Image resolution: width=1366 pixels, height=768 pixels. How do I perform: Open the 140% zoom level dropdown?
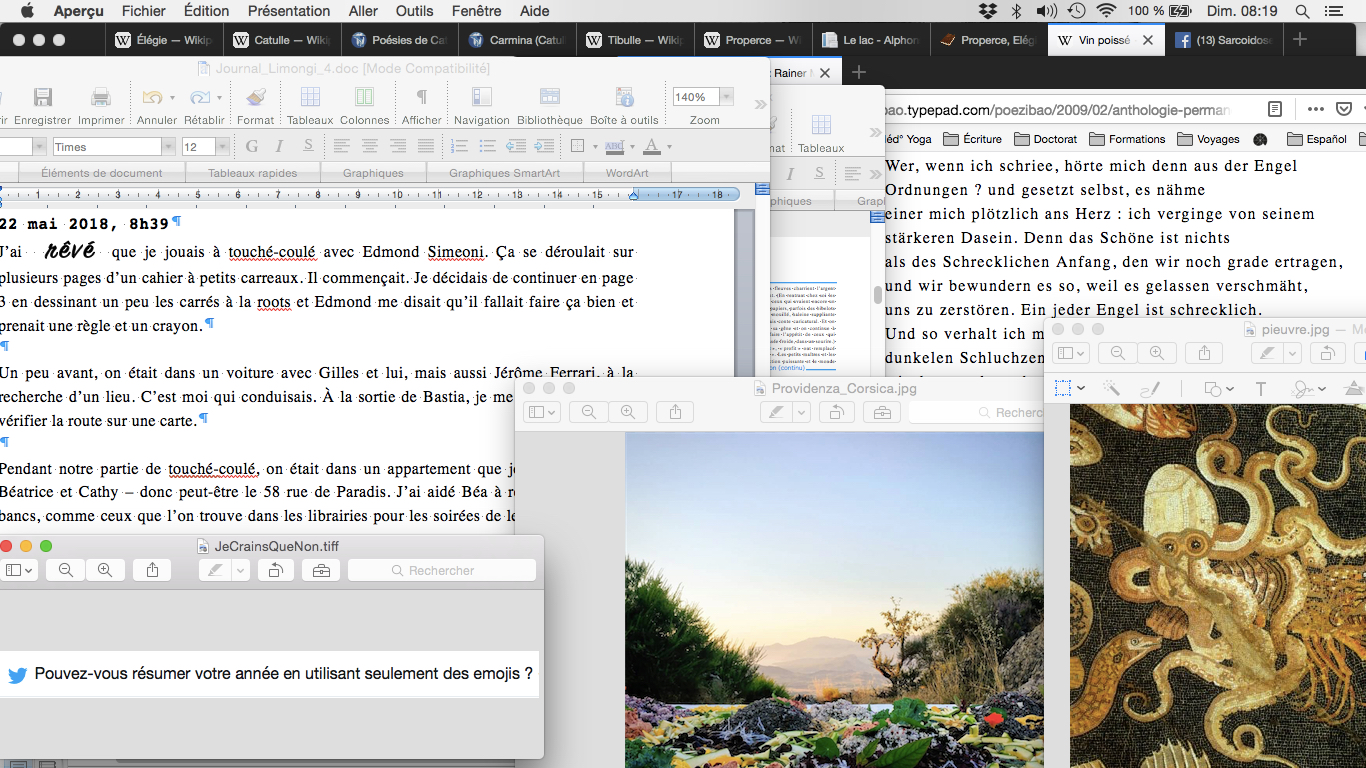tap(726, 97)
